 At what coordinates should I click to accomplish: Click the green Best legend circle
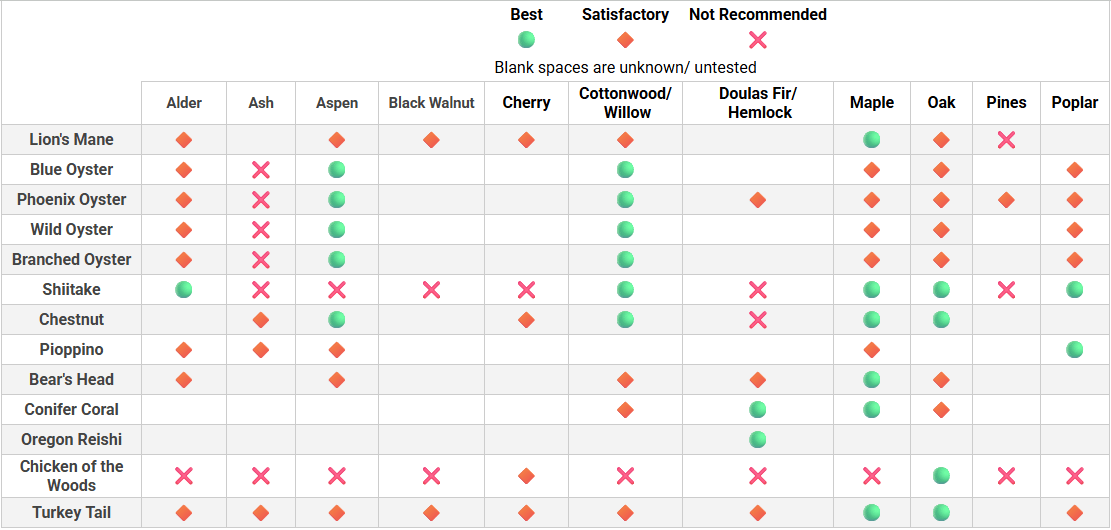[526, 40]
